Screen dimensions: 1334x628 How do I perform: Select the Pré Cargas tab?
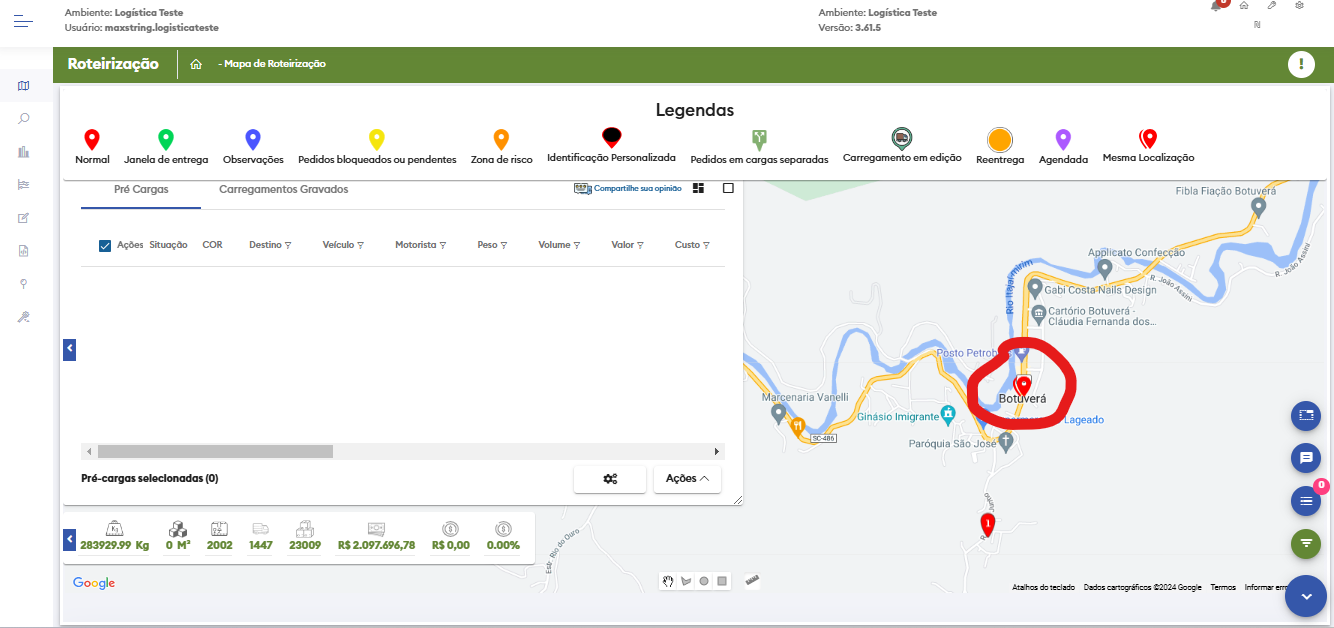[141, 189]
